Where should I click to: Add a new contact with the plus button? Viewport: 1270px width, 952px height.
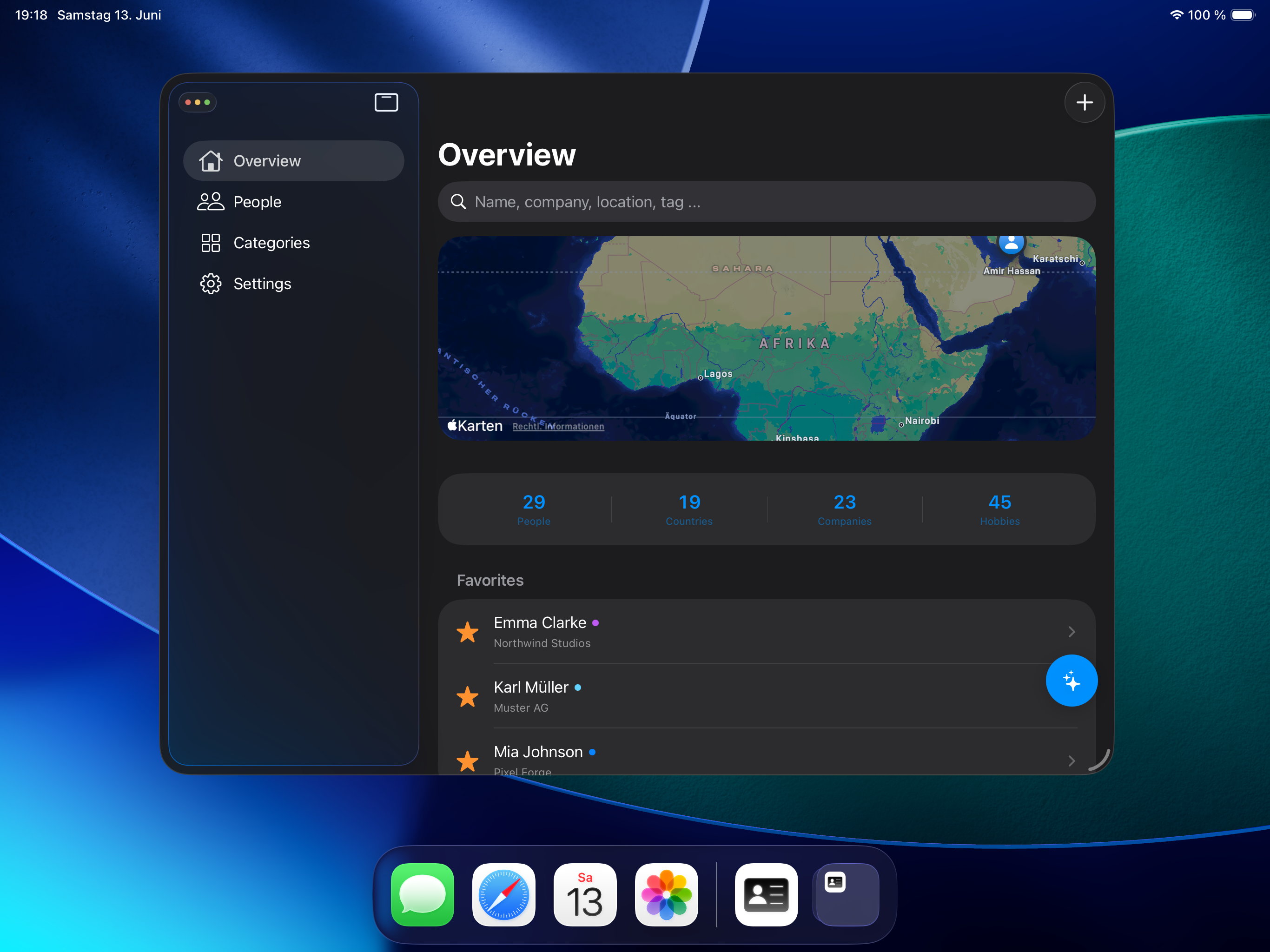click(1085, 103)
